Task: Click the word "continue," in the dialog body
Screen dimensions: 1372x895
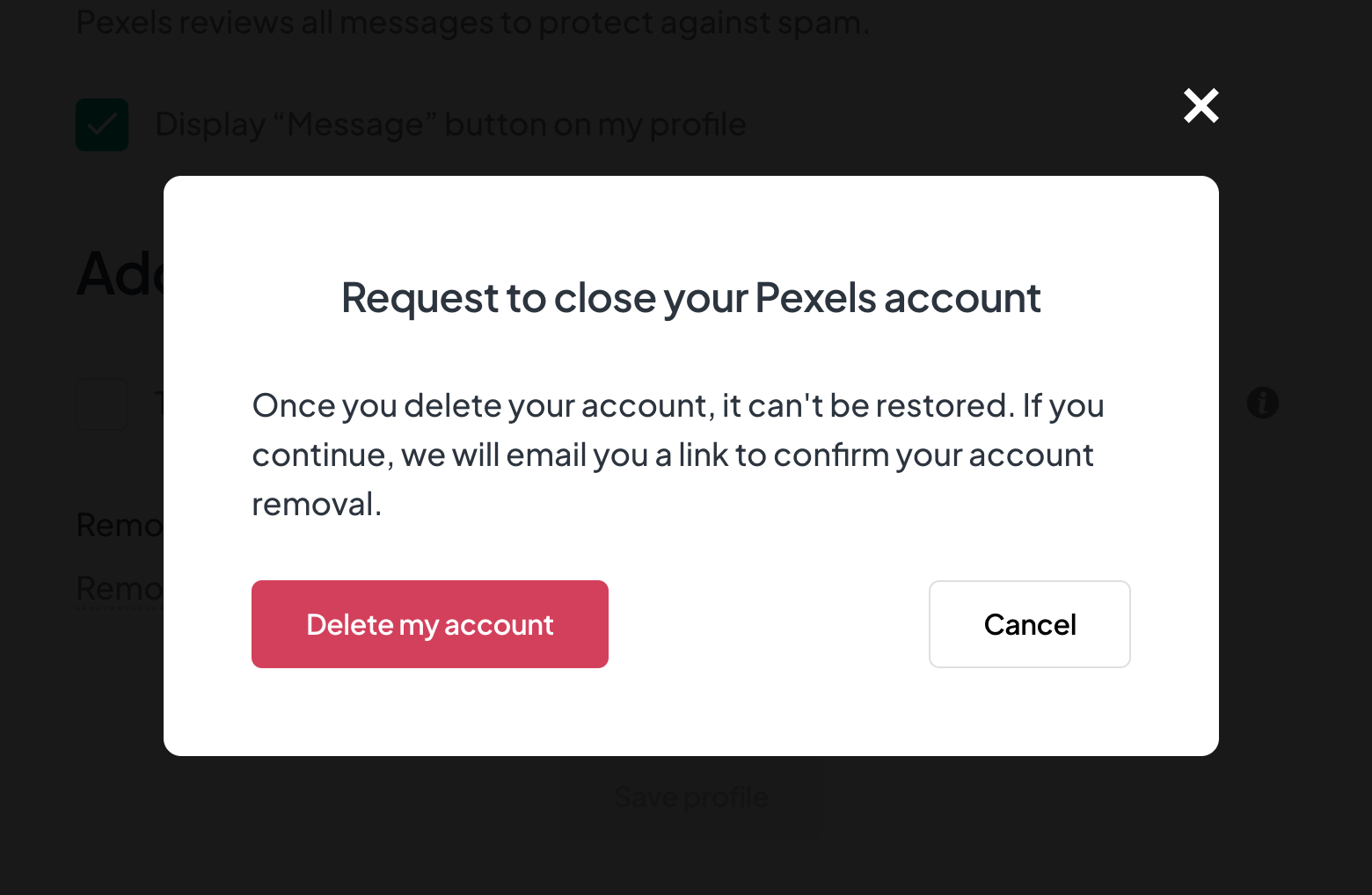Action: tap(323, 455)
